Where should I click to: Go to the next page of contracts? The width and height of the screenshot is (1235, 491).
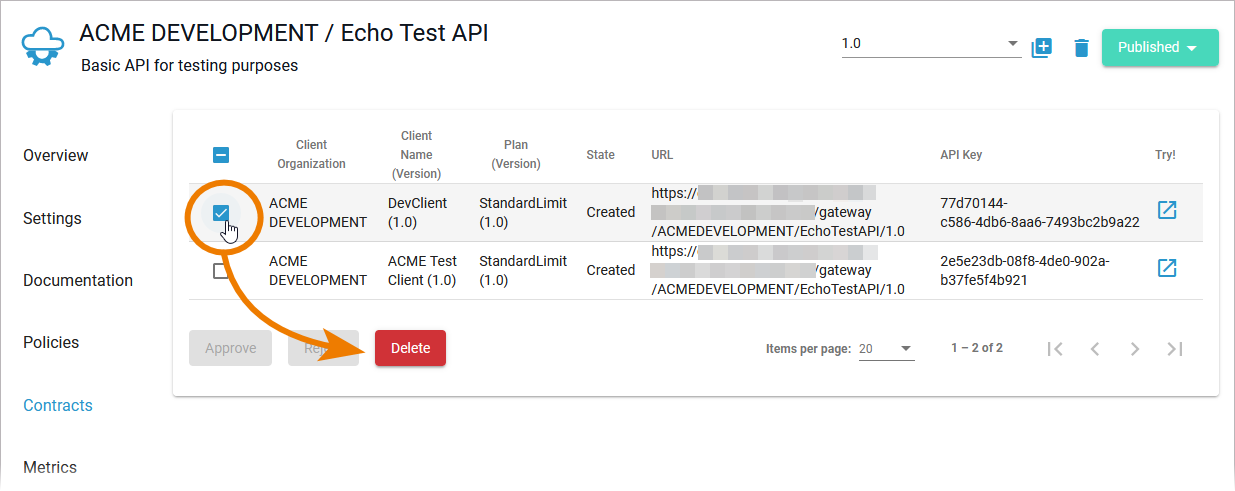coord(1135,349)
